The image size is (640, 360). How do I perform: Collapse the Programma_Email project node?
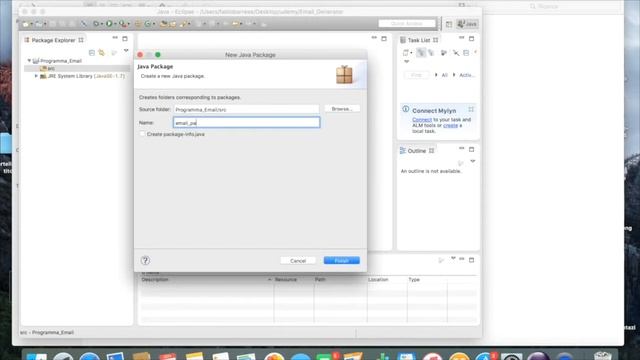coord(29,60)
